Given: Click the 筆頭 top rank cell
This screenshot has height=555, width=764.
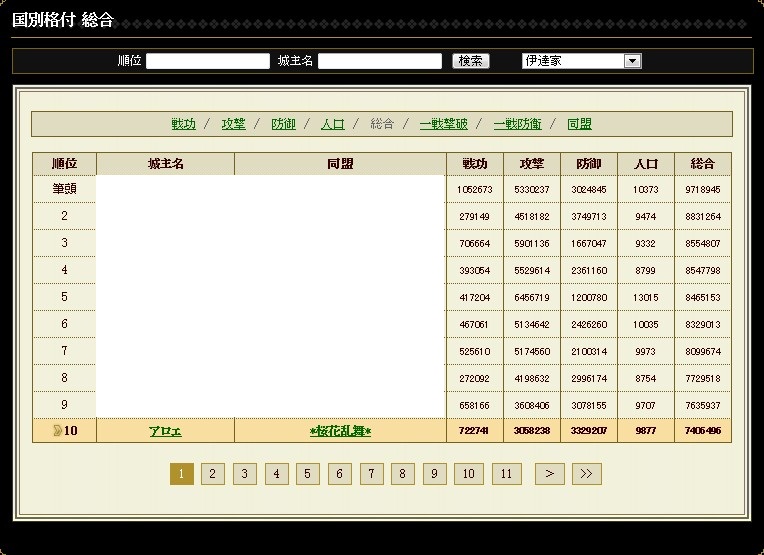Looking at the screenshot, I should pyautogui.click(x=64, y=189).
